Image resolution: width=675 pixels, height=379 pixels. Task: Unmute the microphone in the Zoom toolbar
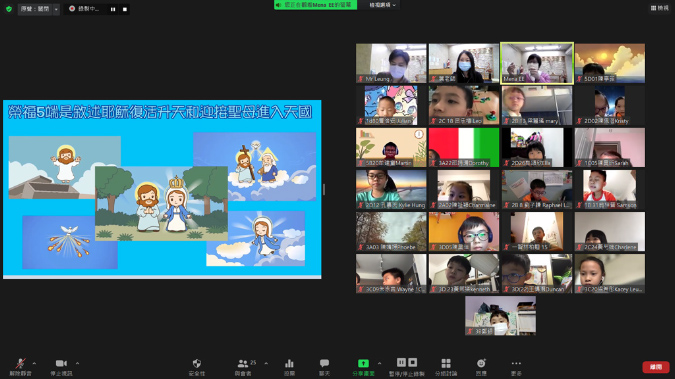pyautogui.click(x=20, y=367)
